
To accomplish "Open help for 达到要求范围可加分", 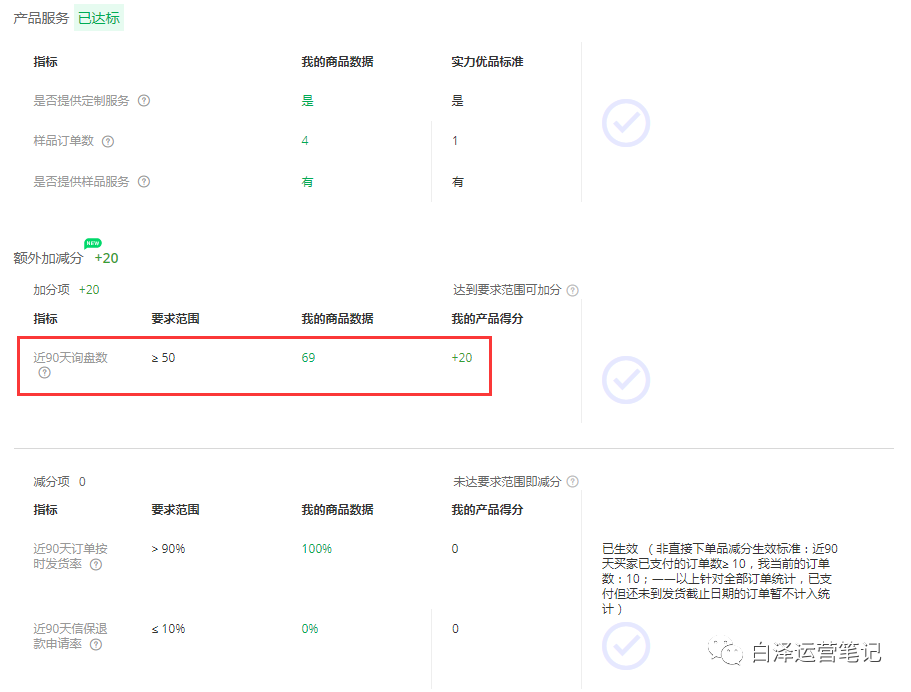I will click(x=572, y=289).
